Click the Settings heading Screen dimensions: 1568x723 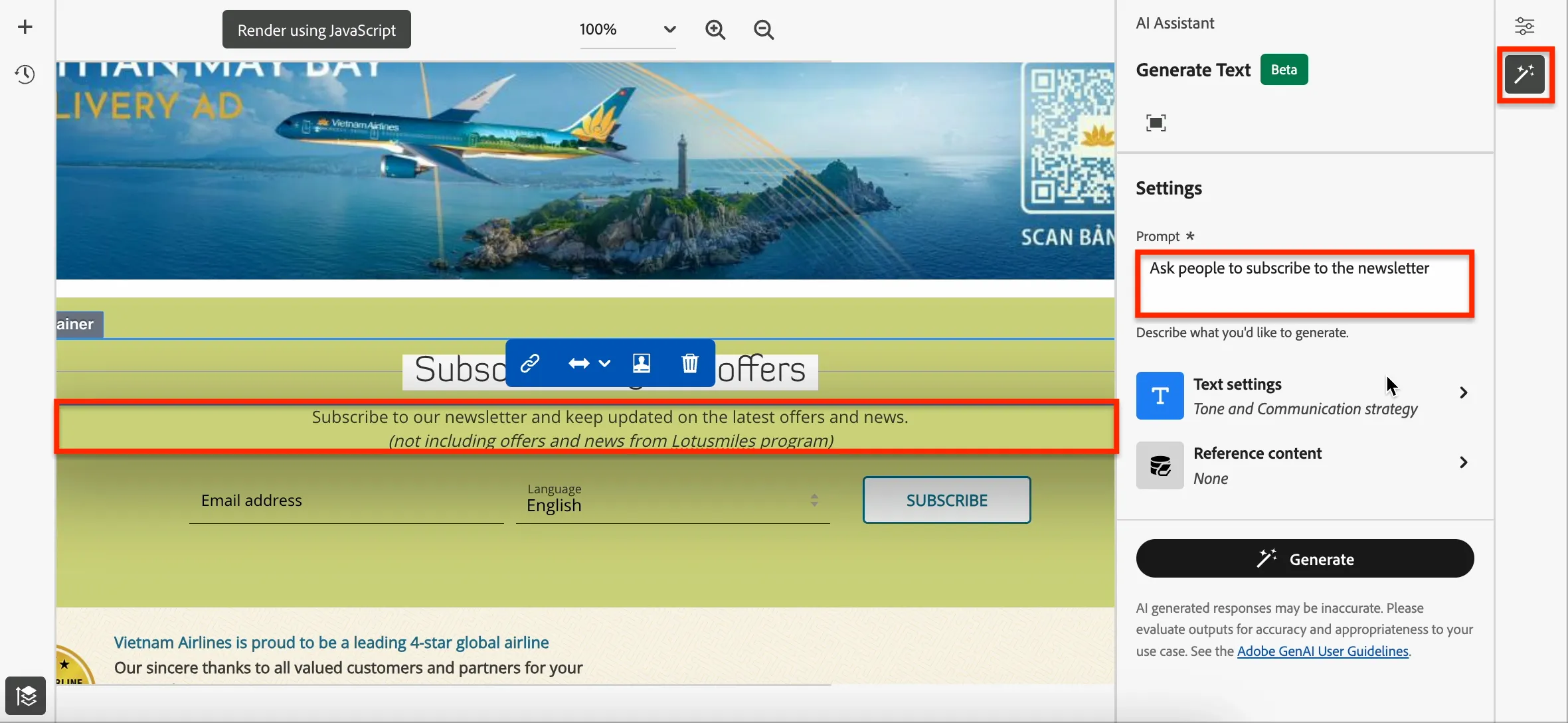point(1169,189)
